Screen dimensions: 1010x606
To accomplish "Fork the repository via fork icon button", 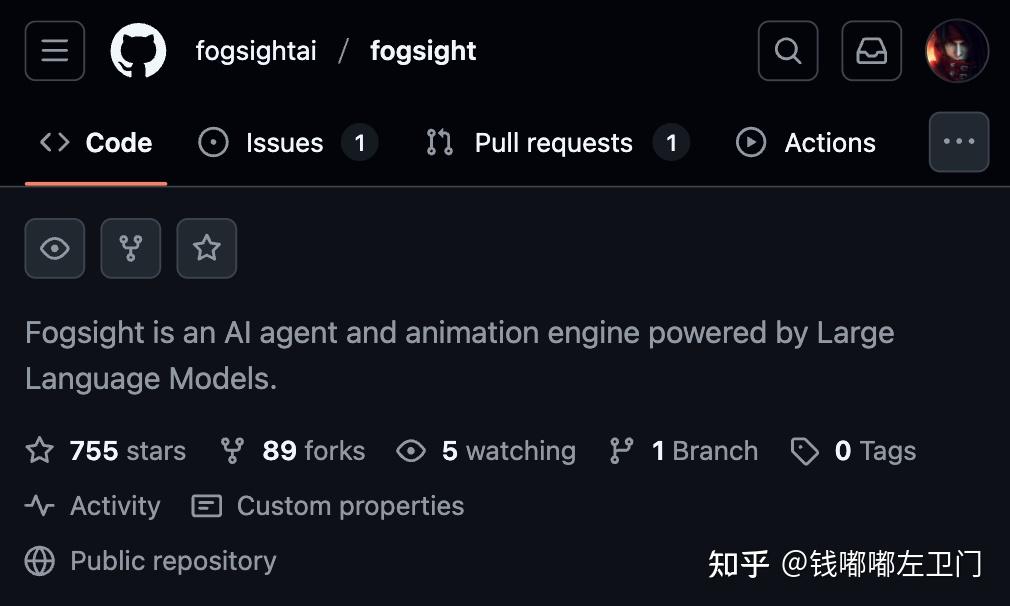I will [x=131, y=248].
